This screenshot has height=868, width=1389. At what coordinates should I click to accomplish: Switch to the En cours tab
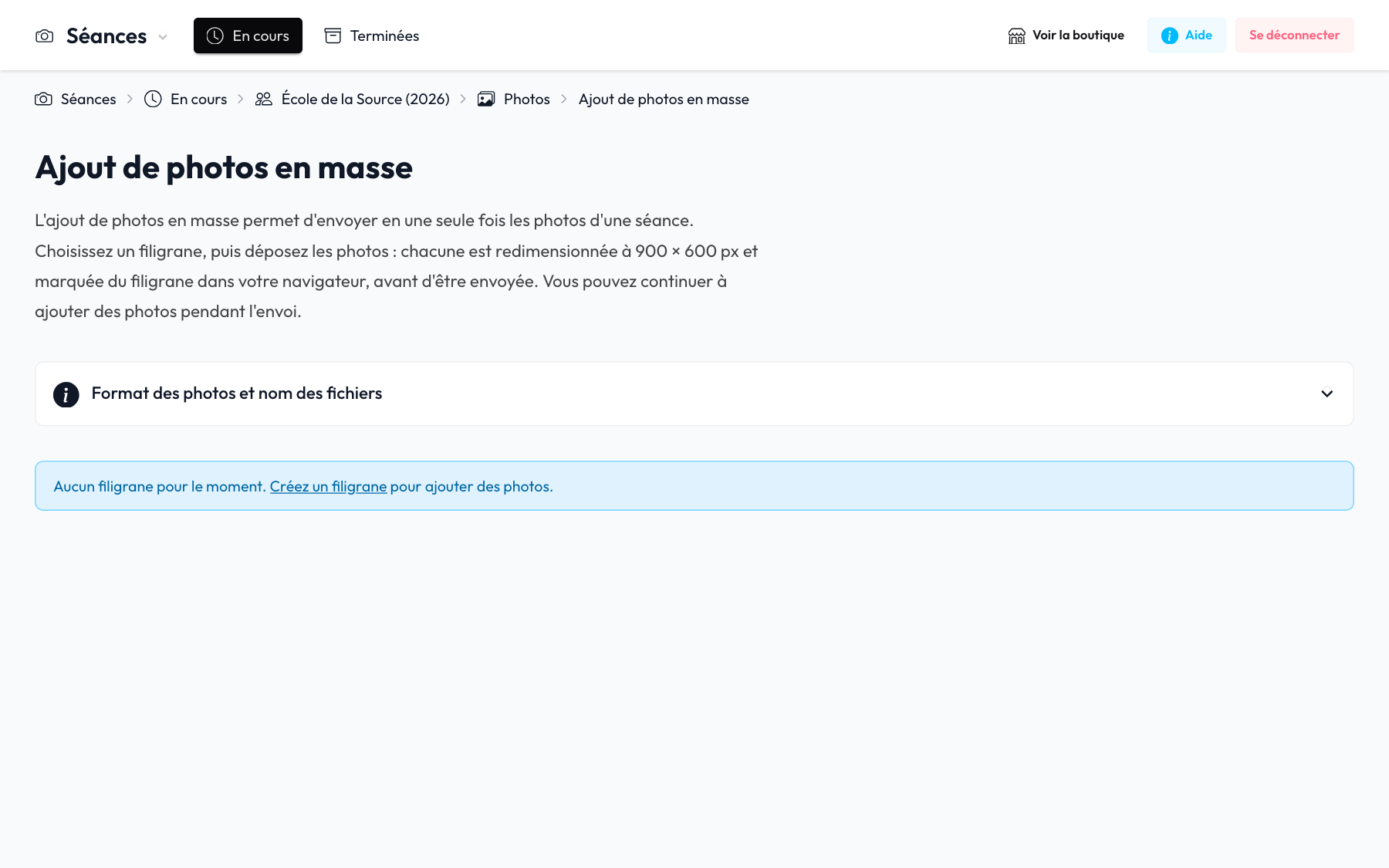248,35
